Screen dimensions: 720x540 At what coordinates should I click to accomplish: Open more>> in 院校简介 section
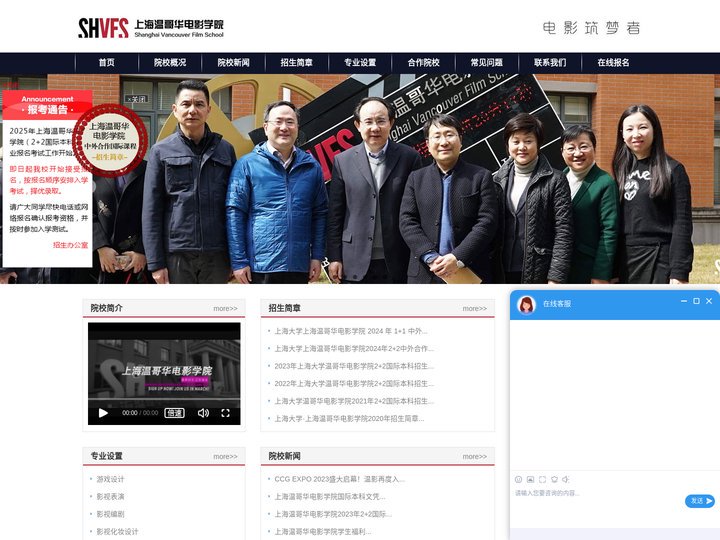[x=225, y=309]
